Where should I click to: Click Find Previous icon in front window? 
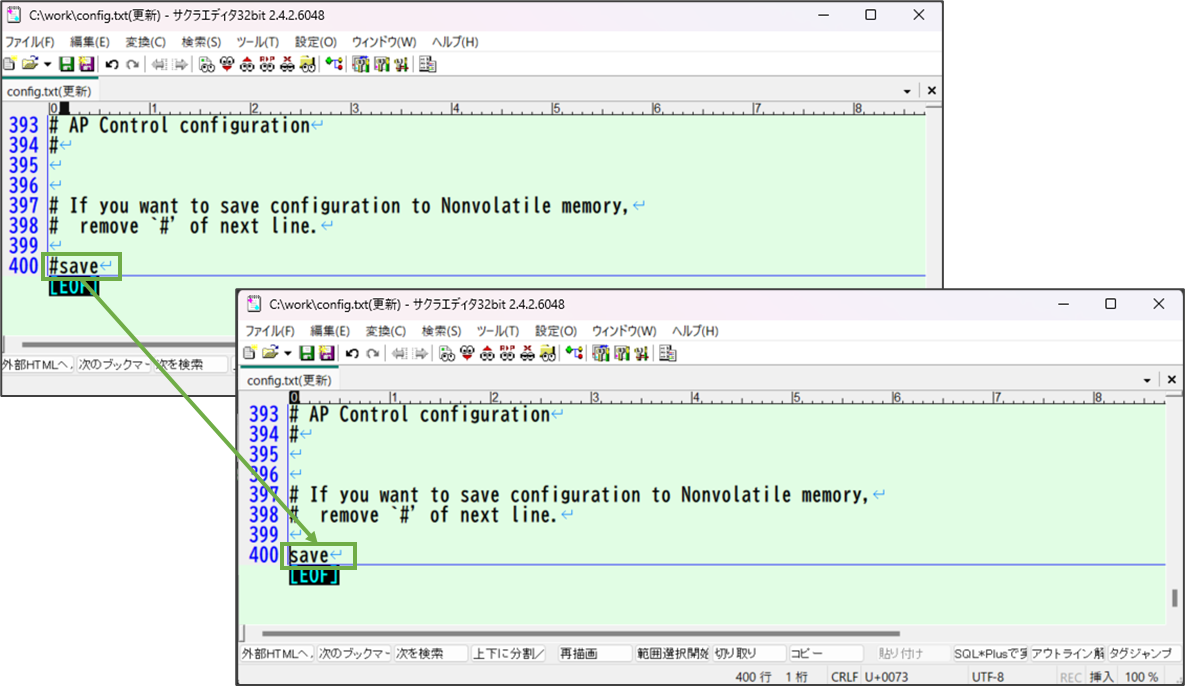tap(487, 353)
